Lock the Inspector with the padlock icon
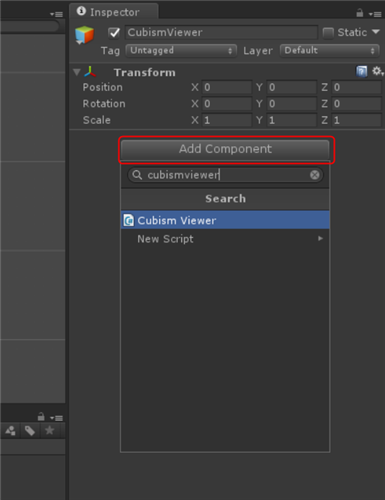This screenshot has width=385, height=500. 359,13
